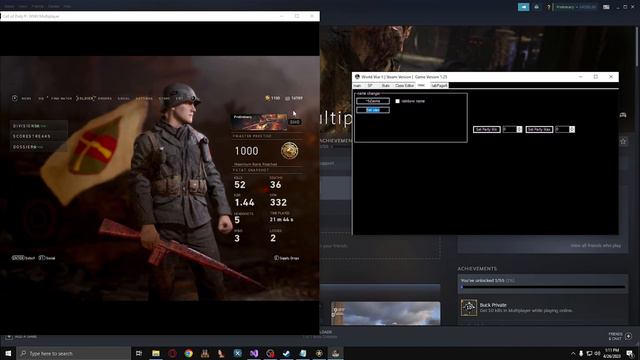
Task: Open File Explorer from the taskbar
Action: tap(156, 353)
